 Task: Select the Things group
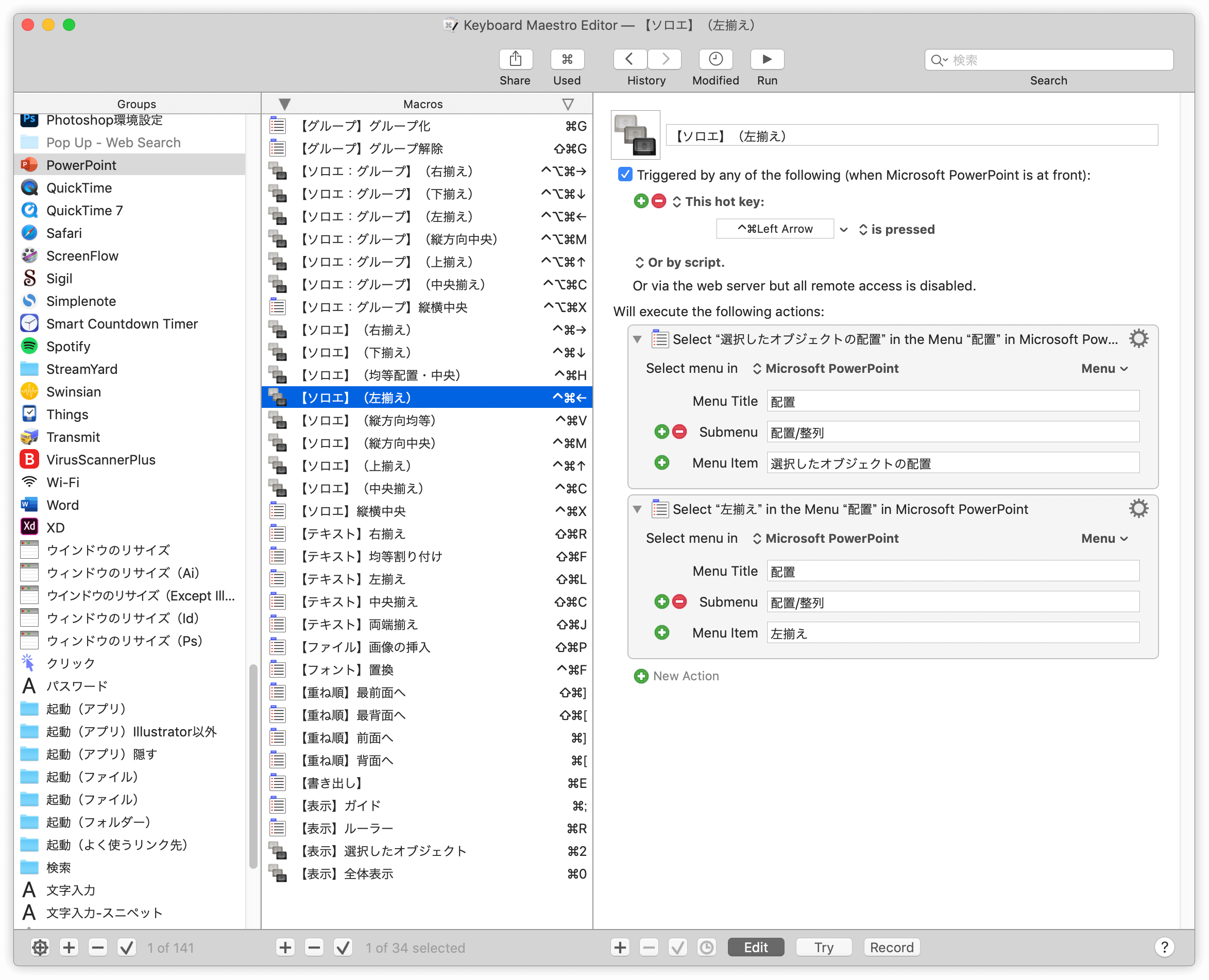tap(129, 415)
